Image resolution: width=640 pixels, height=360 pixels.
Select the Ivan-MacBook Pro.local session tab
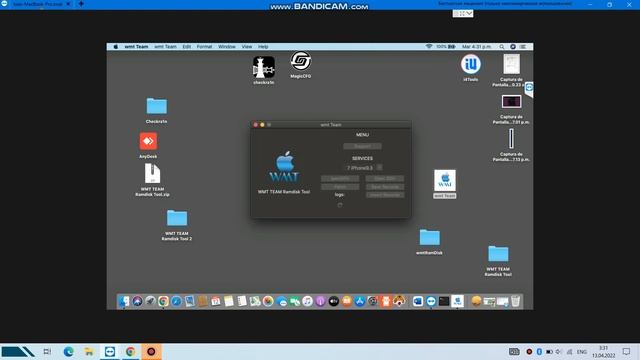point(37,4)
